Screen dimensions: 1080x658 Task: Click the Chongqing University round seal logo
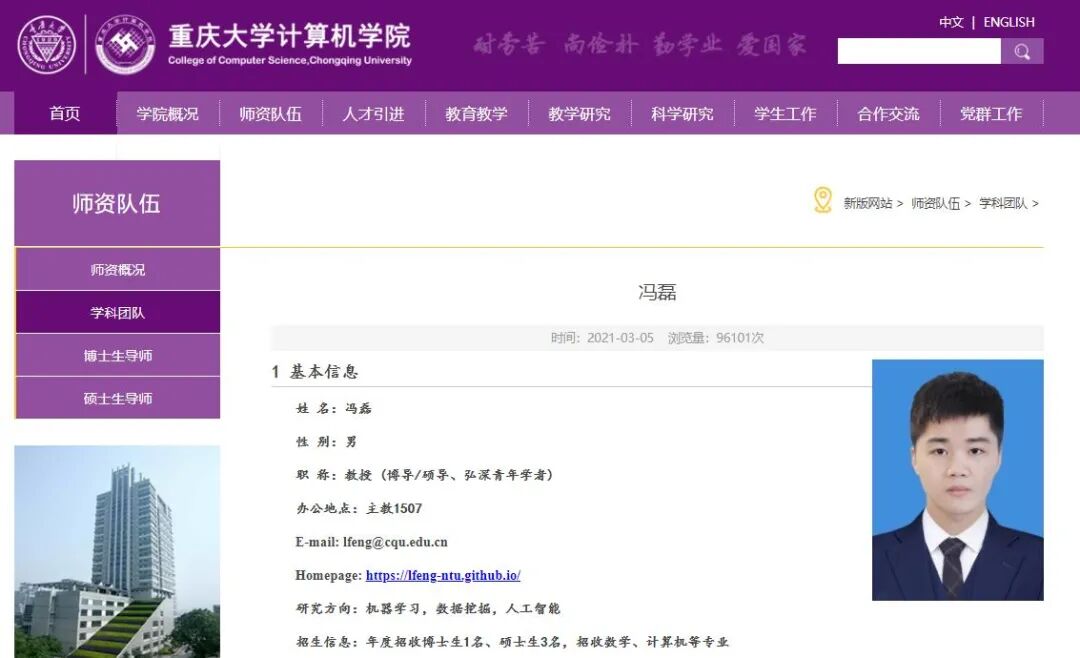46,45
